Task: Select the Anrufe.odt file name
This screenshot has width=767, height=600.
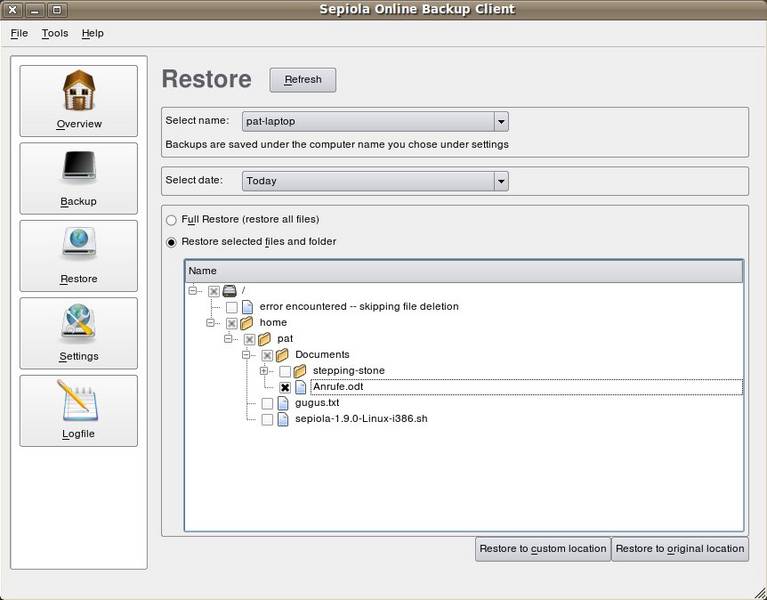Action: (338, 387)
